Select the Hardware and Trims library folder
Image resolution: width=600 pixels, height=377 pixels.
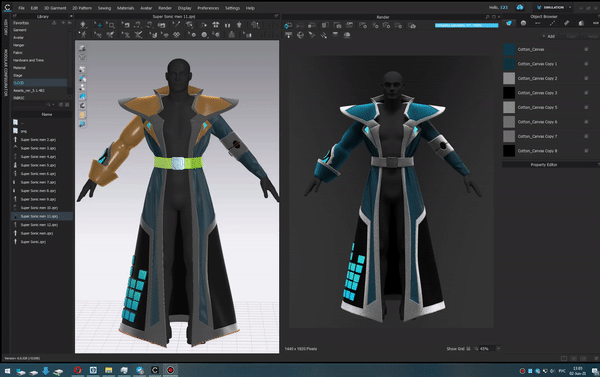28,60
